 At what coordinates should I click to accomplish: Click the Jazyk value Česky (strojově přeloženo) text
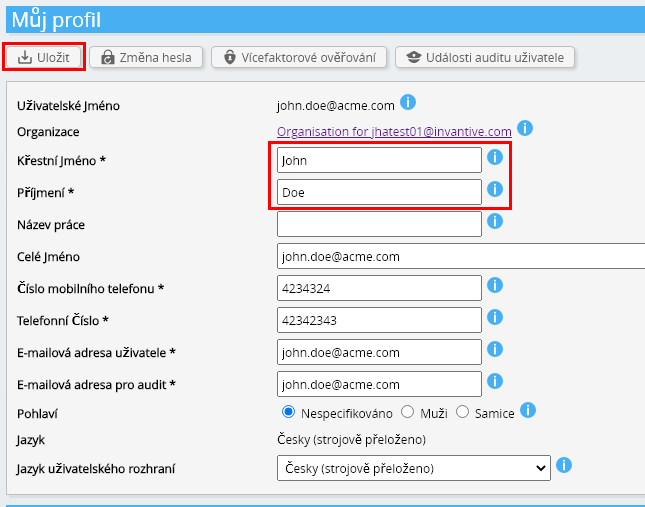tap(351, 440)
